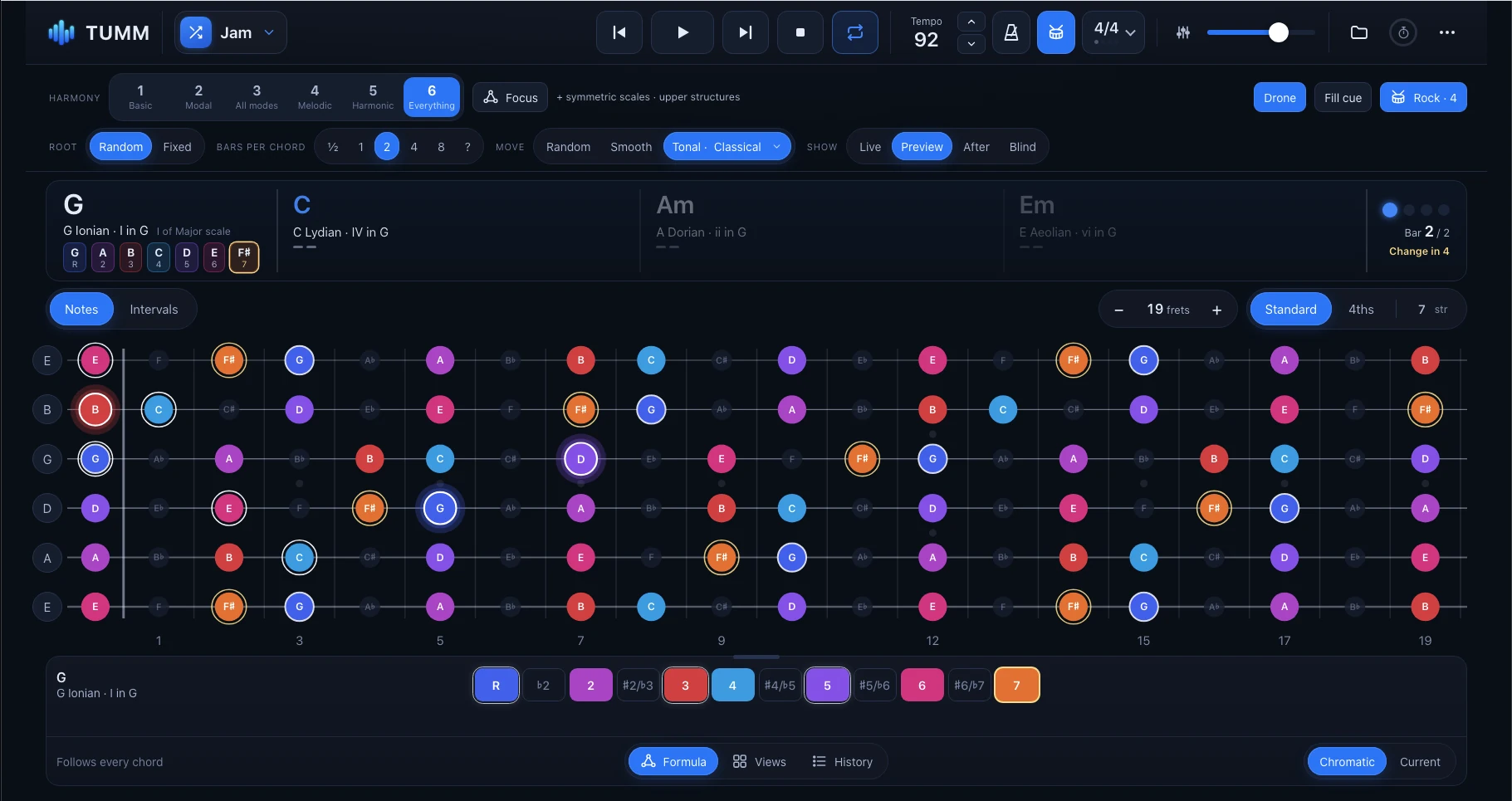1512x801 pixels.
Task: Decrease tempo with the down arrow
Action: click(x=971, y=43)
